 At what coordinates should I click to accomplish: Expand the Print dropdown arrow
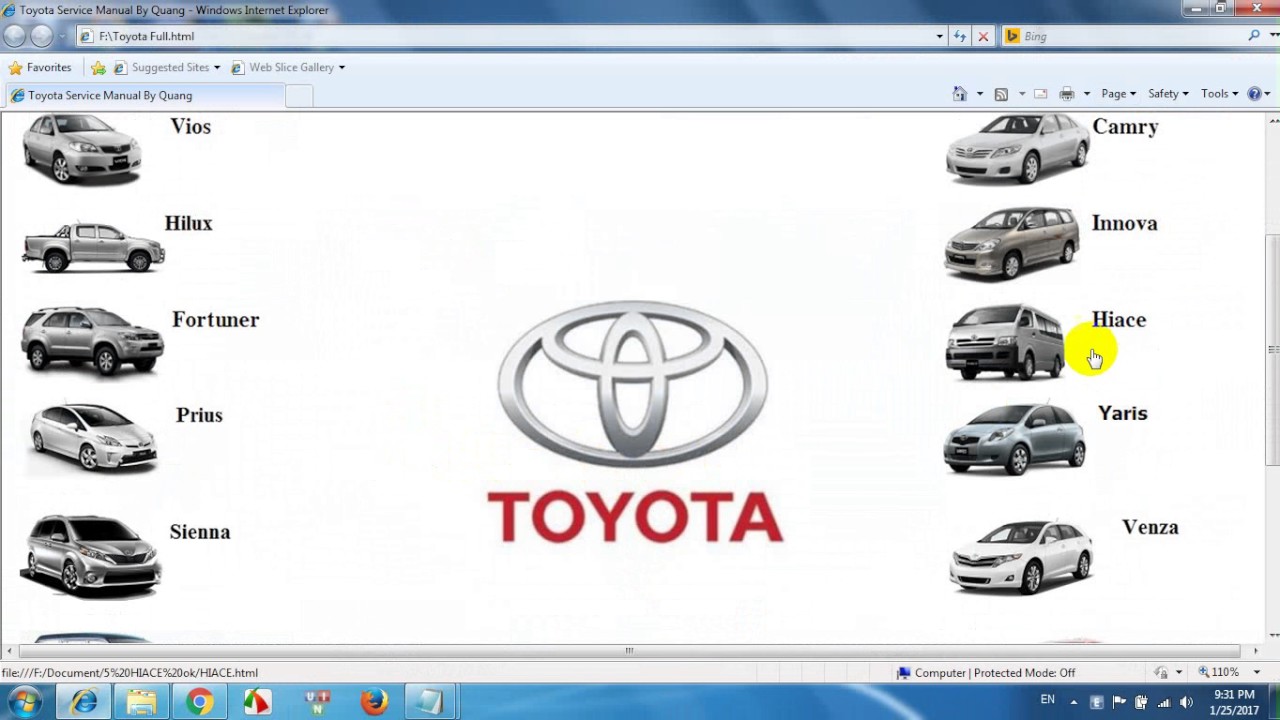(1086, 94)
